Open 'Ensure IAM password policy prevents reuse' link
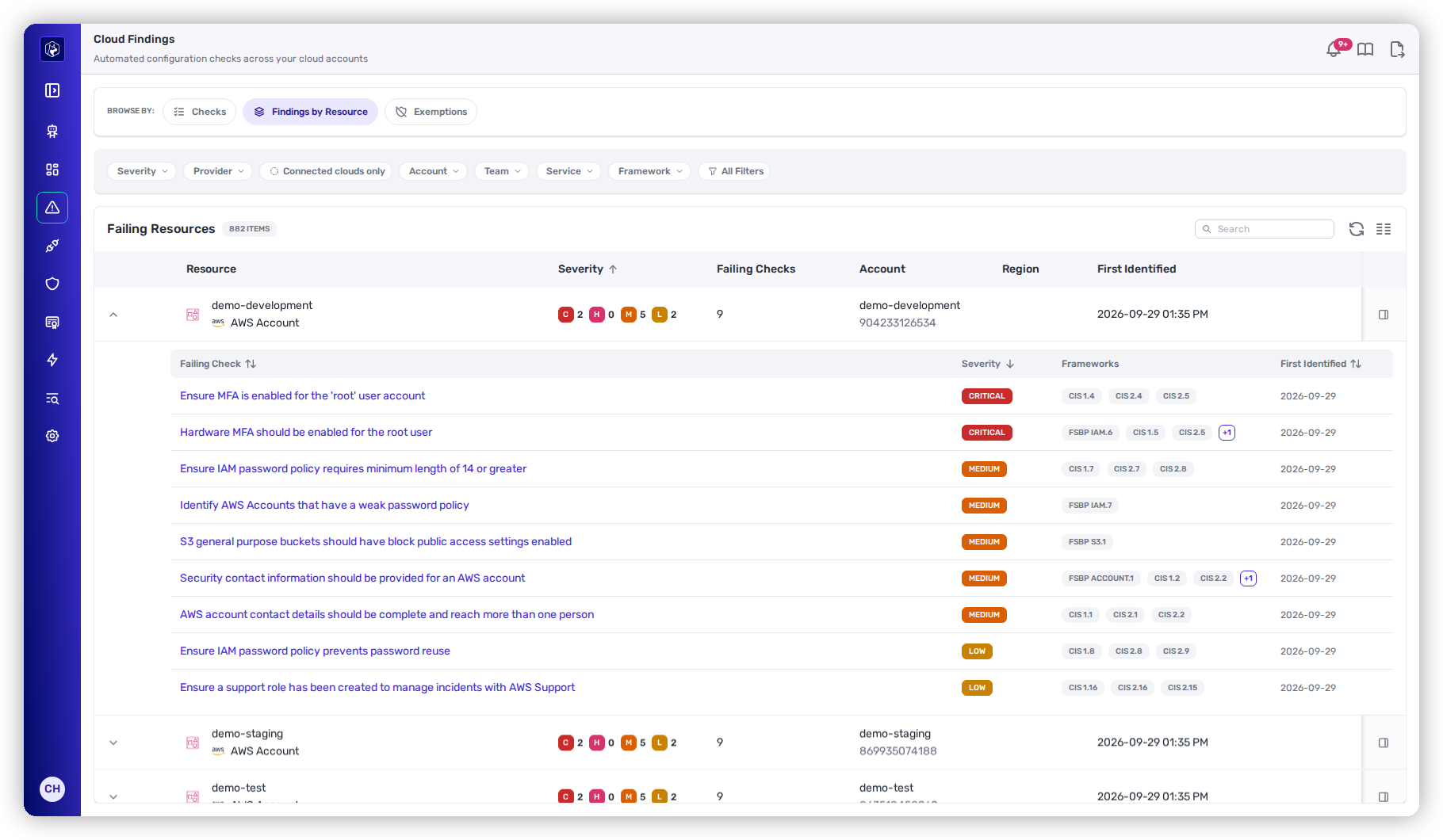This screenshot has width=1443, height=840. click(x=315, y=651)
